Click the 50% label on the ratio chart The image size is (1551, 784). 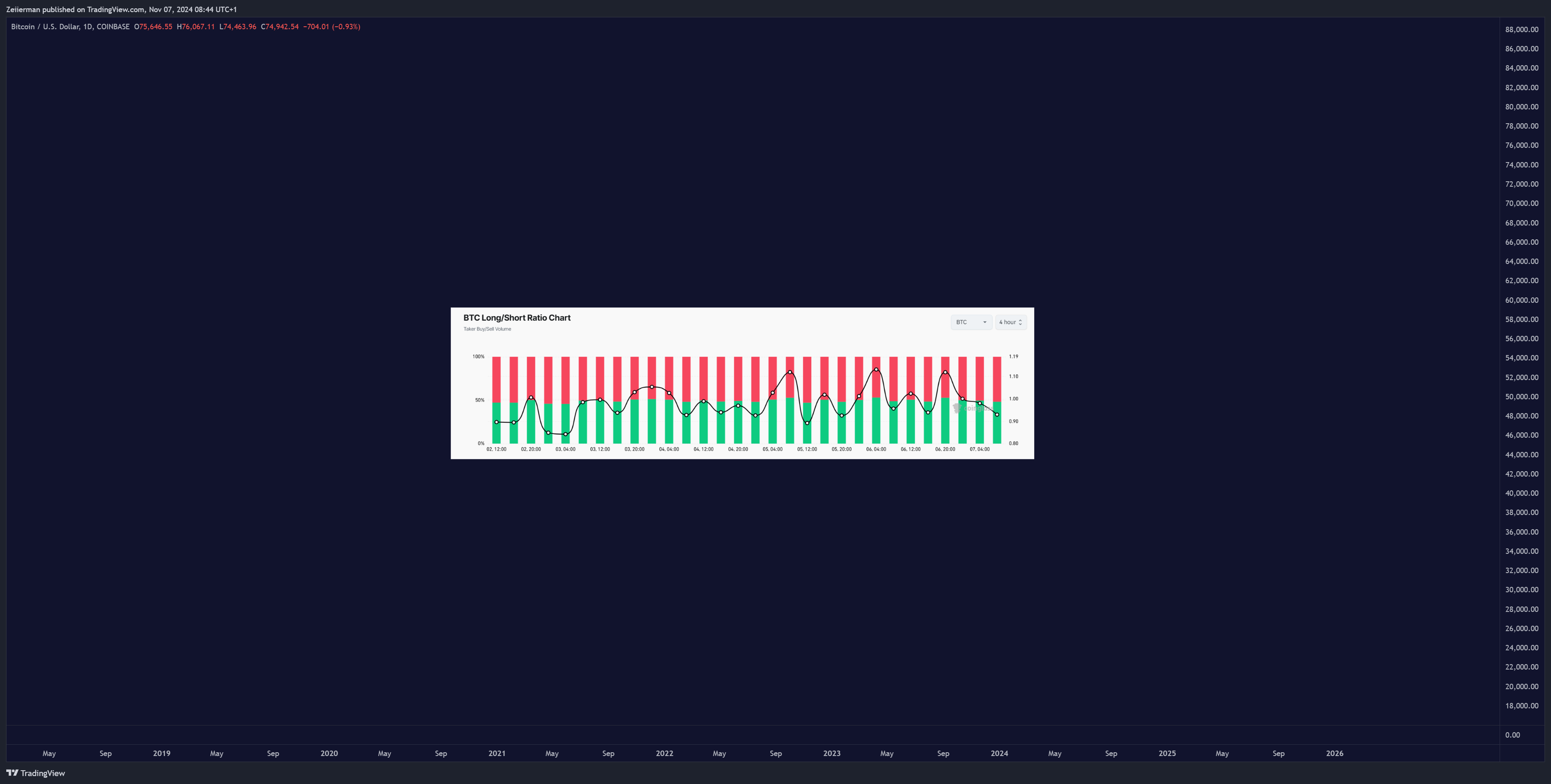coord(479,400)
